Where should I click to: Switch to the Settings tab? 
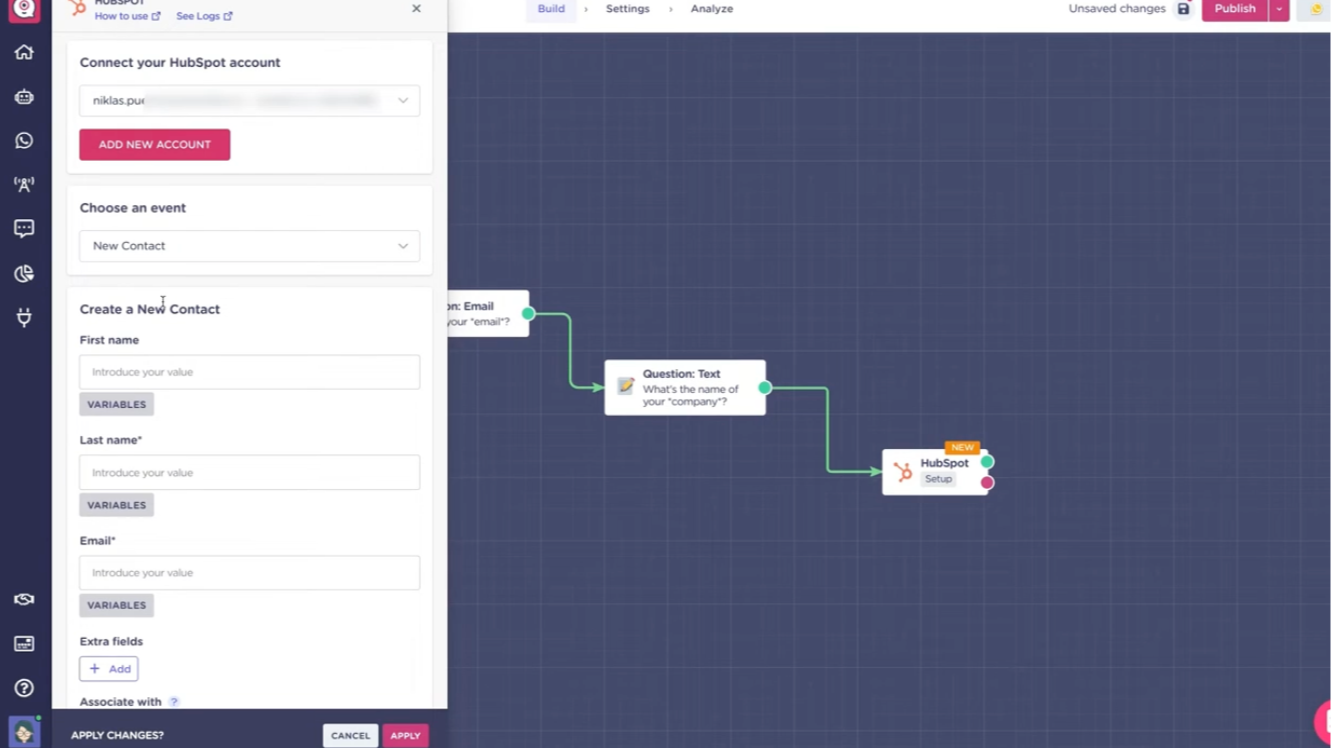pos(627,9)
